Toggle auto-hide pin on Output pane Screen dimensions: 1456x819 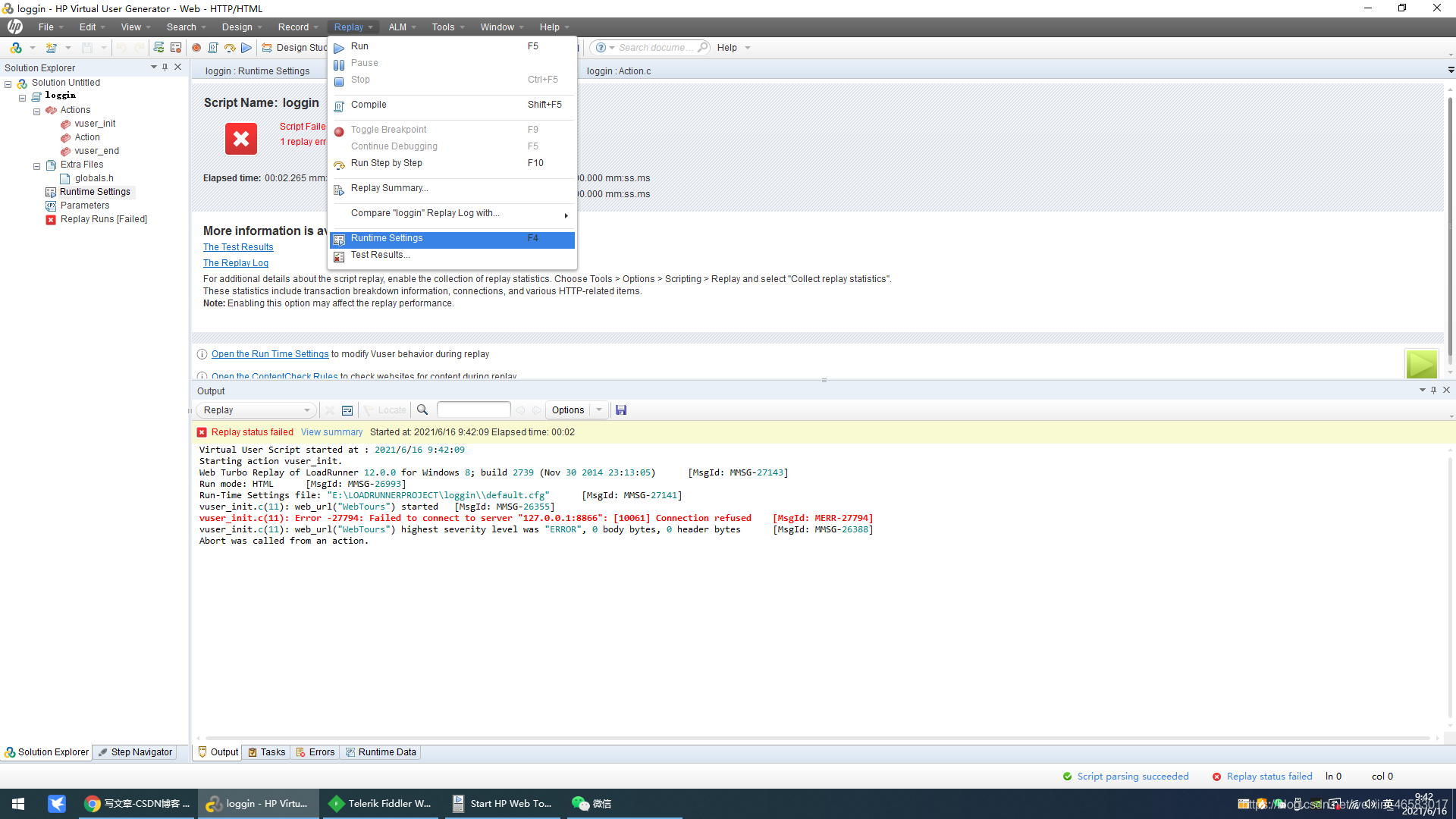[1433, 391]
